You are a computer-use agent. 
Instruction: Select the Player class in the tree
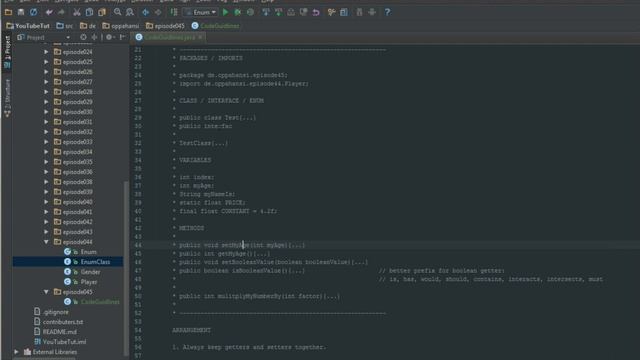click(80, 282)
